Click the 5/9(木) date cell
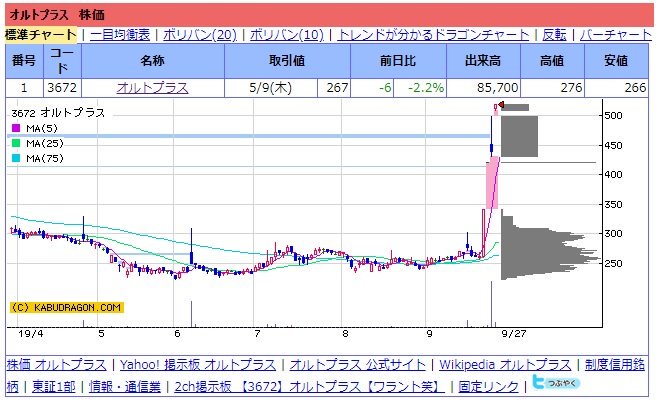658x404 pixels. tap(271, 88)
